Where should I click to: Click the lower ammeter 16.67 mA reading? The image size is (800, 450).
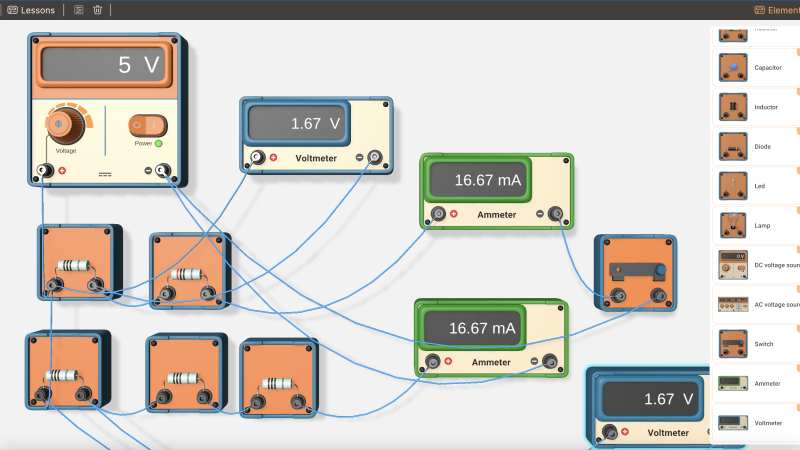[472, 328]
